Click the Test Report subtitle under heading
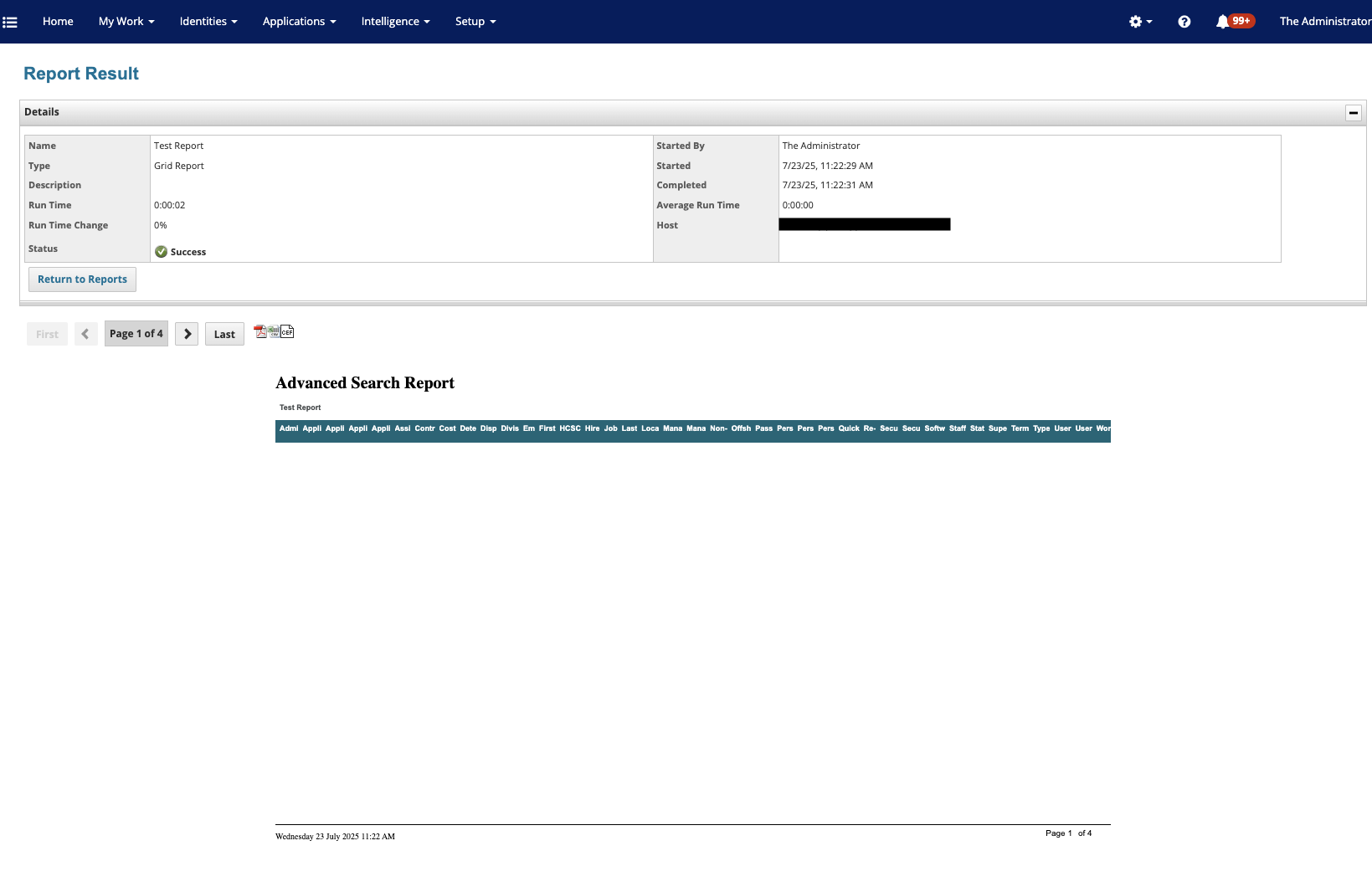Image resolution: width=1372 pixels, height=892 pixels. (x=301, y=408)
